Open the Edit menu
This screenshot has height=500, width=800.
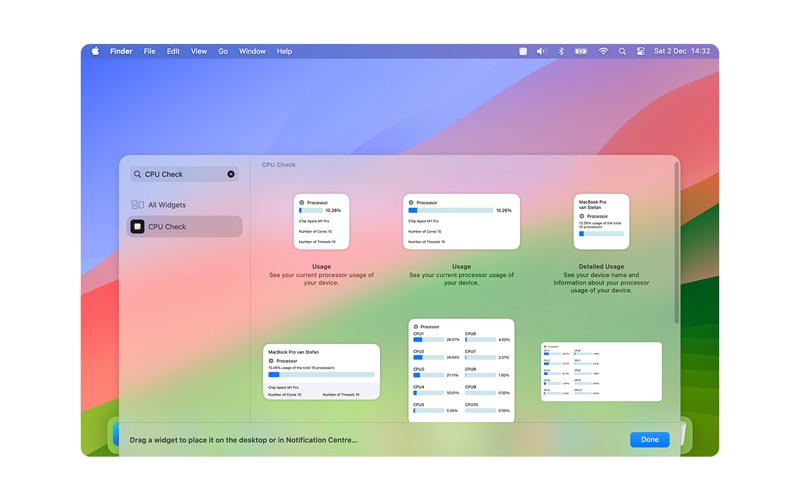click(x=173, y=51)
